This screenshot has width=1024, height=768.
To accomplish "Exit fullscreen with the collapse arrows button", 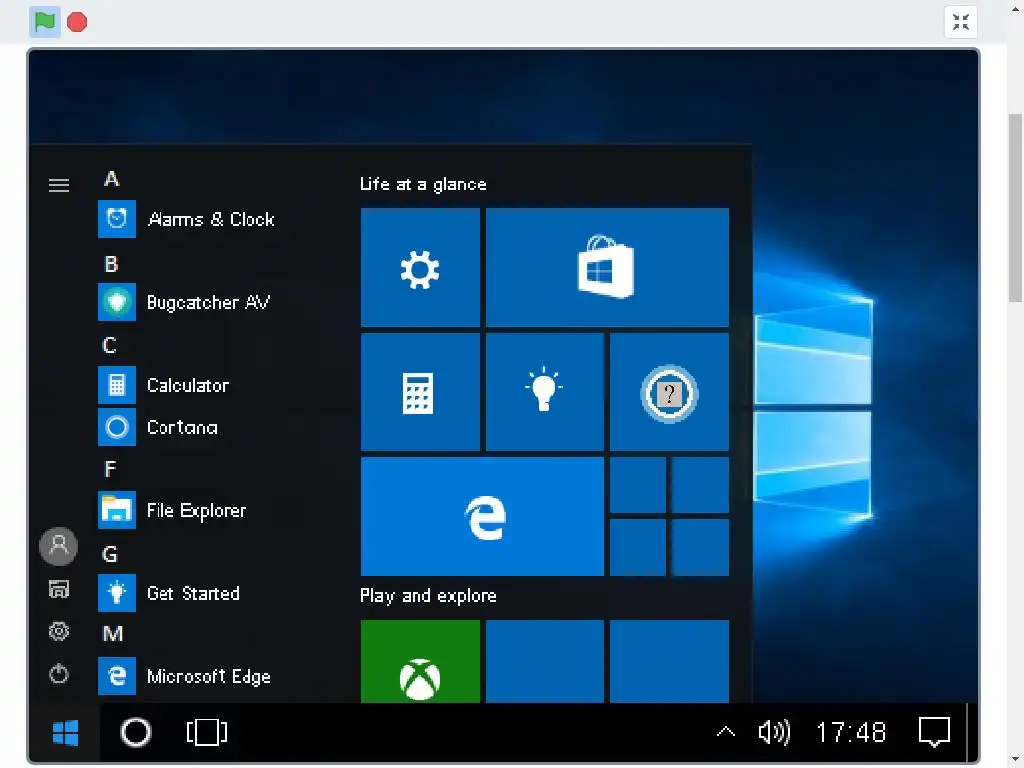I will pyautogui.click(x=960, y=22).
